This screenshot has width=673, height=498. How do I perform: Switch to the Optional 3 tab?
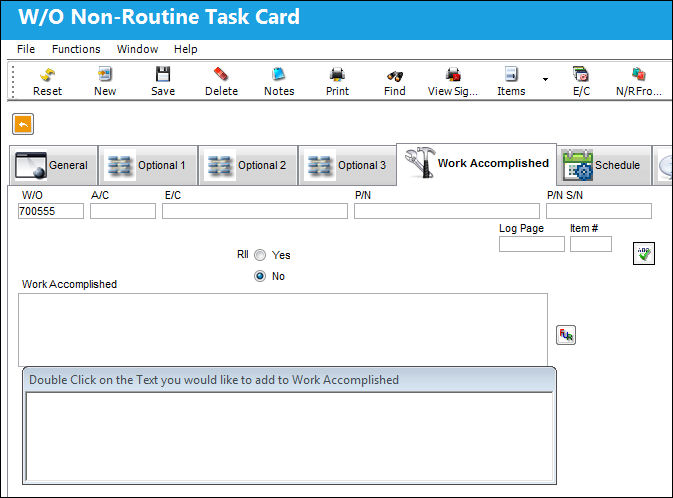coord(348,165)
